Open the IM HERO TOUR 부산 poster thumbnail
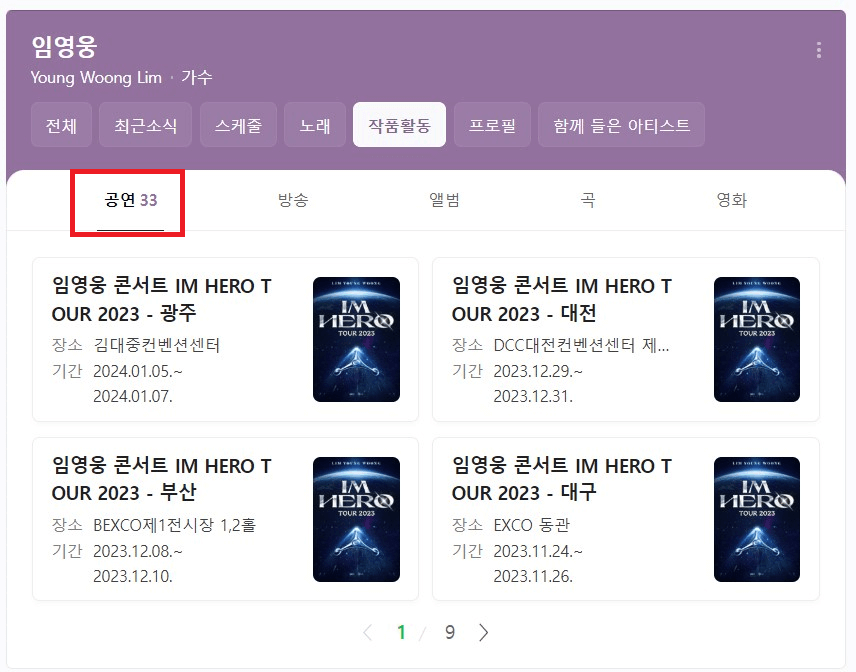Viewport: 856px width, 672px height. coord(356,521)
